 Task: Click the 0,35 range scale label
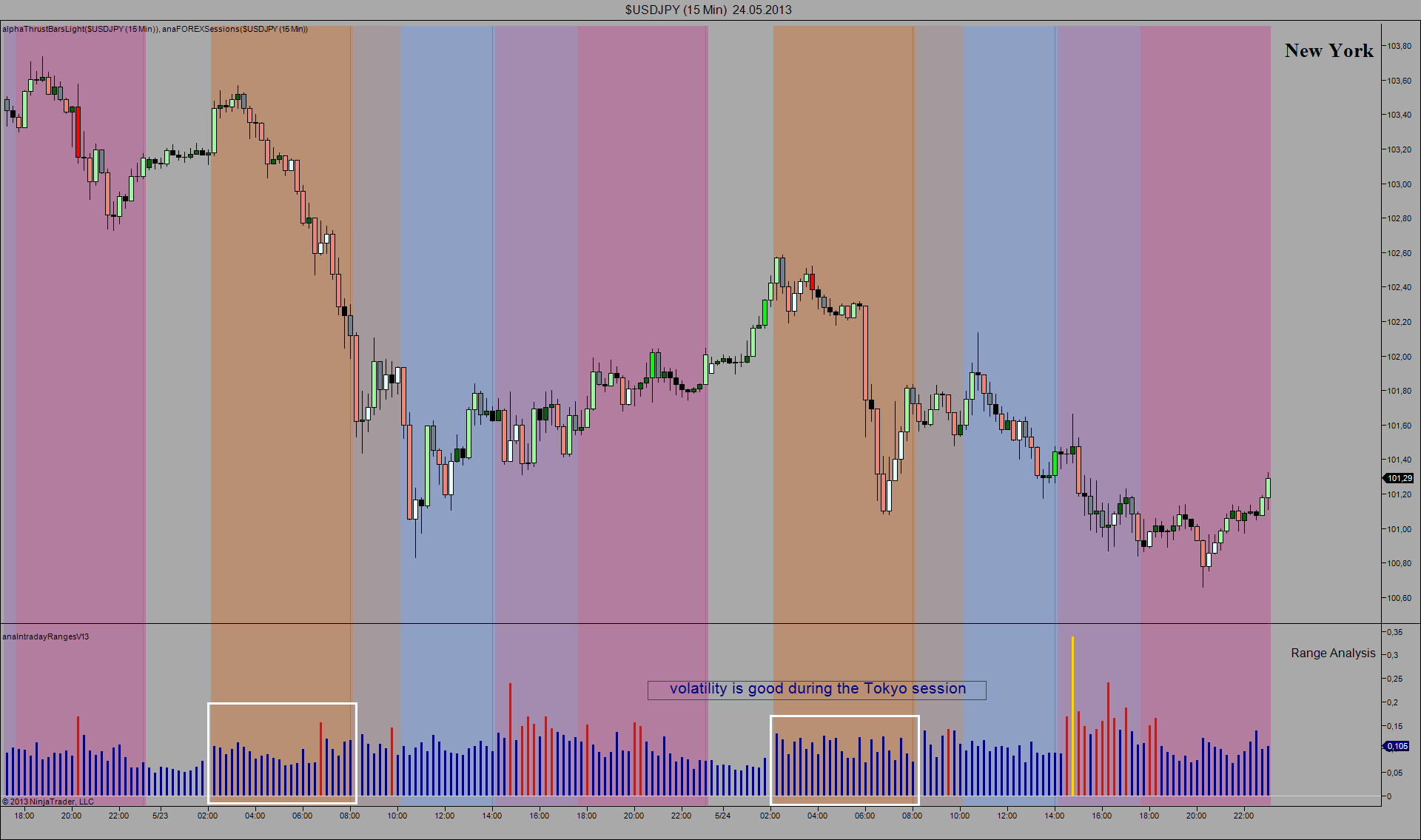(1394, 633)
